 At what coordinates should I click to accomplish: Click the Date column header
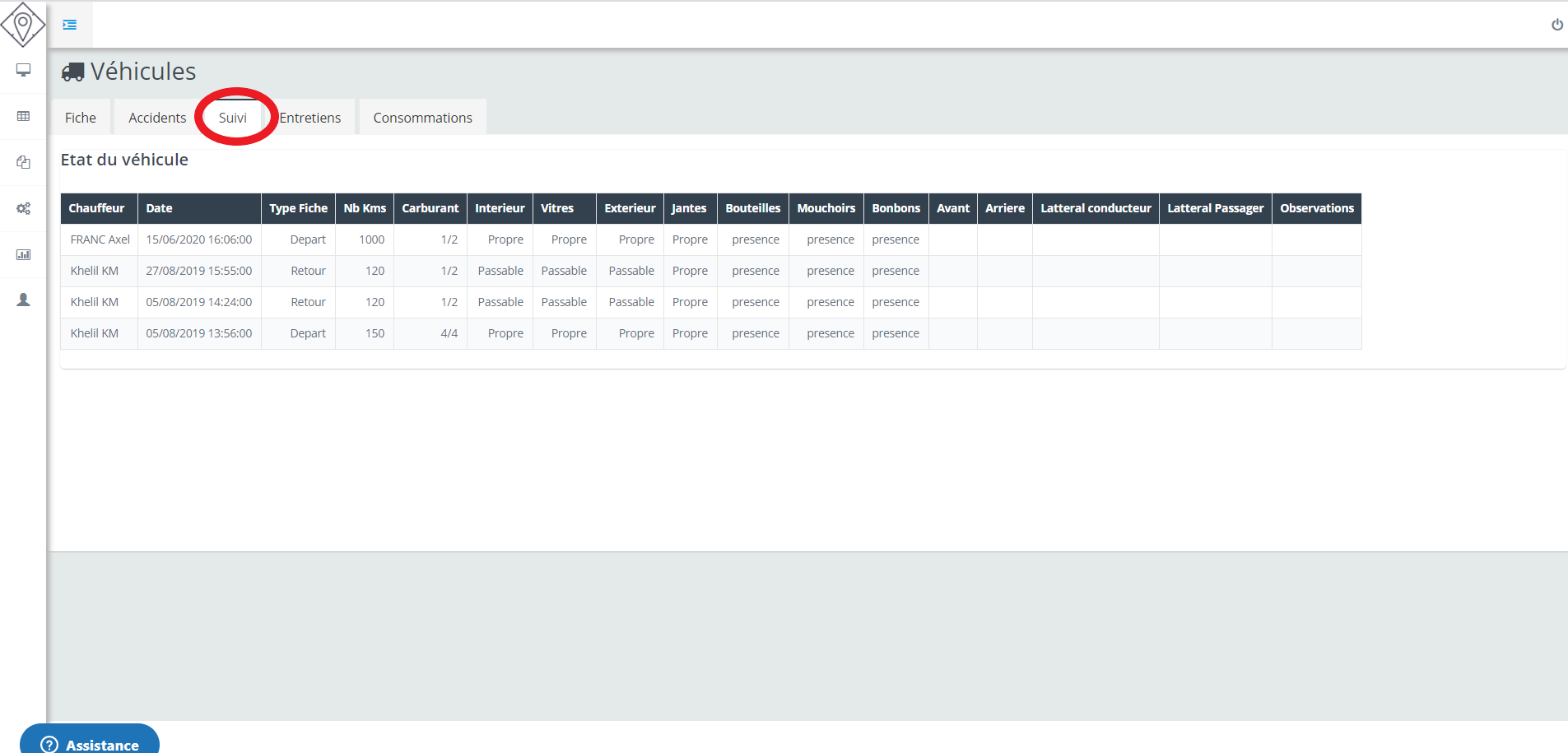[160, 208]
